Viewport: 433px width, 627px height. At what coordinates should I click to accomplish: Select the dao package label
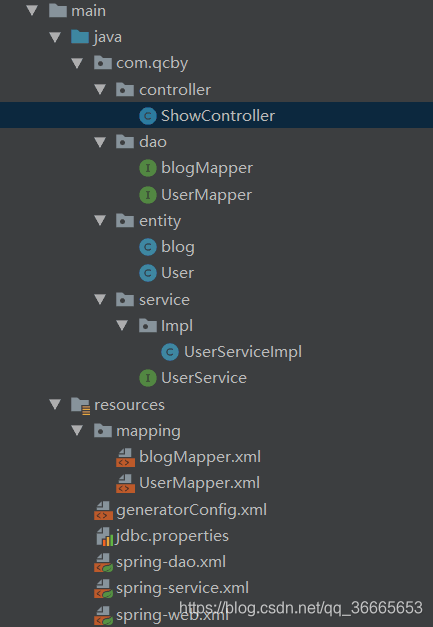click(153, 142)
